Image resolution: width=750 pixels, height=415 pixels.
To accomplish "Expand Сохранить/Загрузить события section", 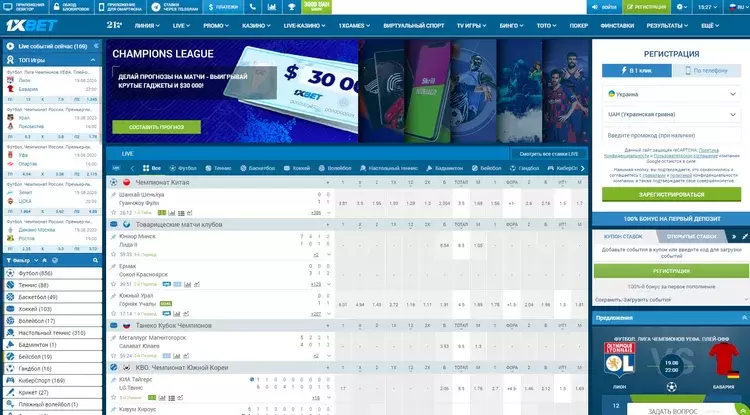I will (672, 300).
